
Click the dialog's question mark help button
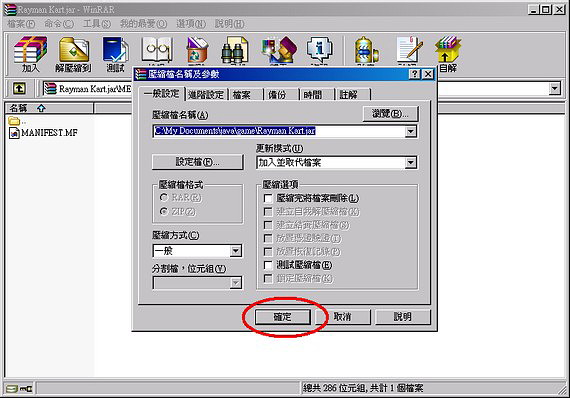click(x=414, y=74)
